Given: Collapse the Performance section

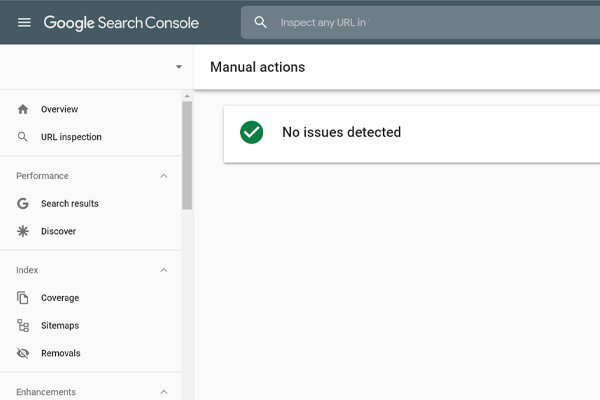Looking at the screenshot, I should (164, 176).
